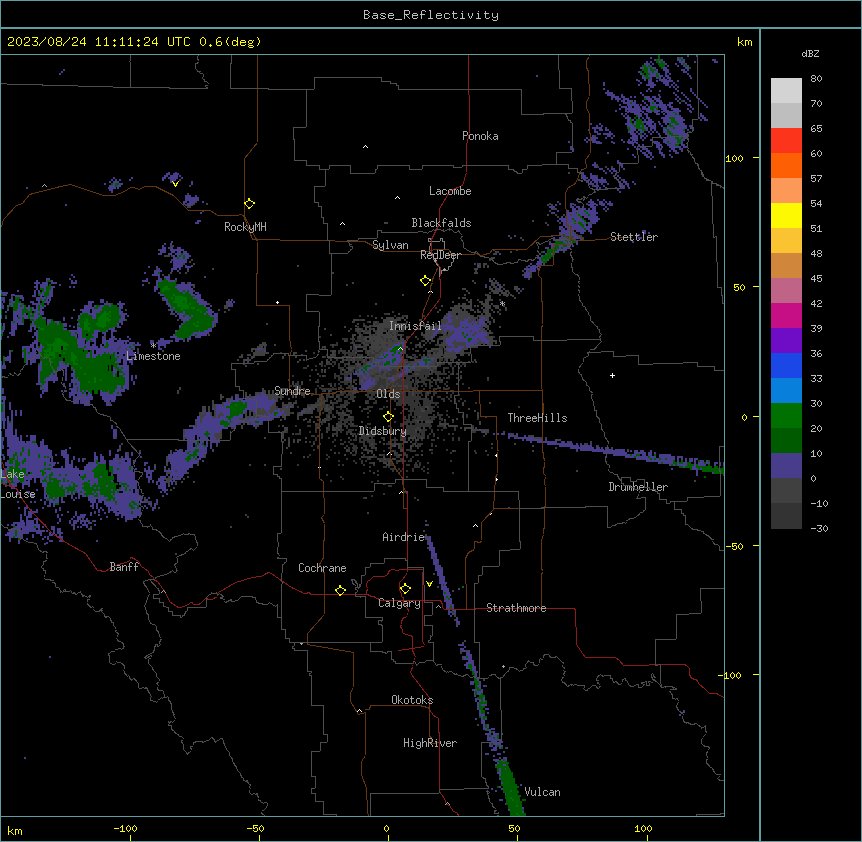Select the bright green 20-30 dBZ swatch

click(786, 416)
